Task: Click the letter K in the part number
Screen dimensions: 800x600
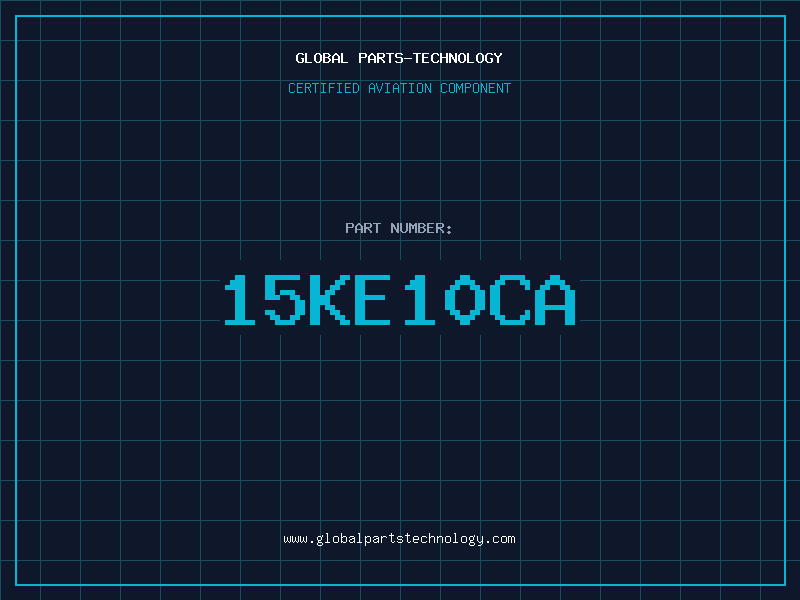Action: [330, 300]
